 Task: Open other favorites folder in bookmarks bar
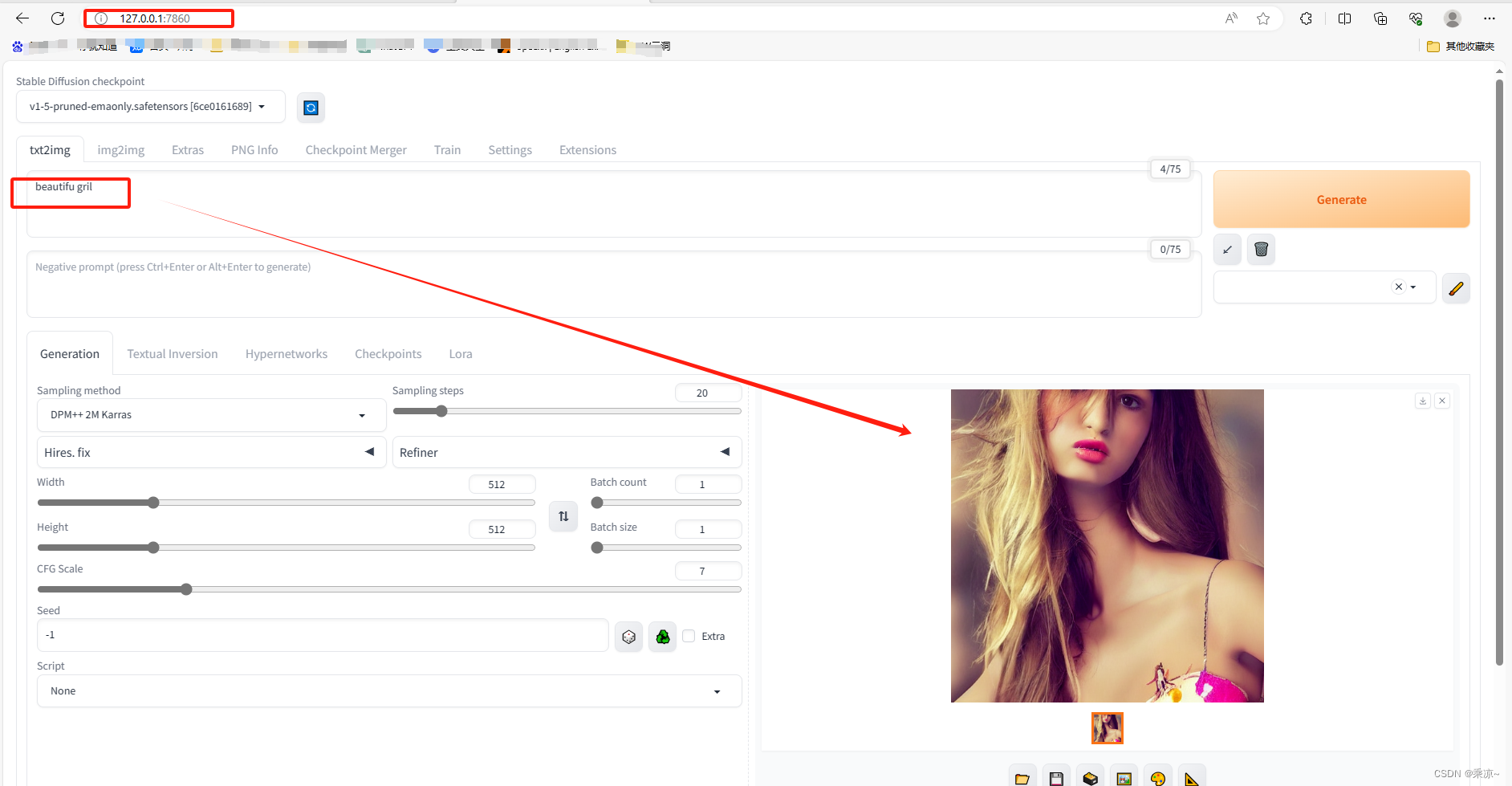coord(1461,47)
